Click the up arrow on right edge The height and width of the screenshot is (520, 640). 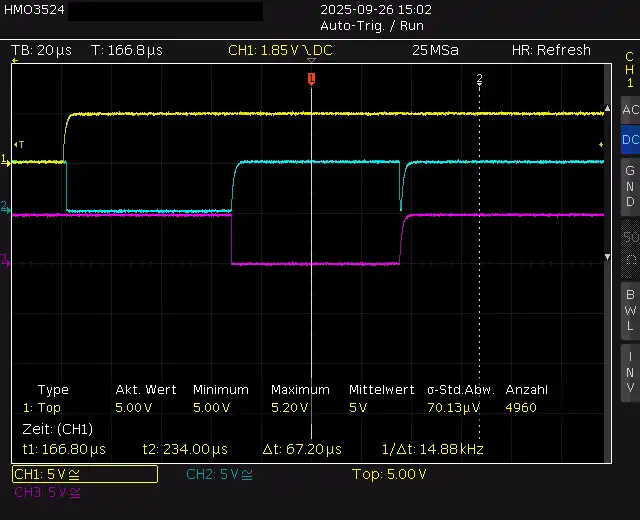click(609, 108)
